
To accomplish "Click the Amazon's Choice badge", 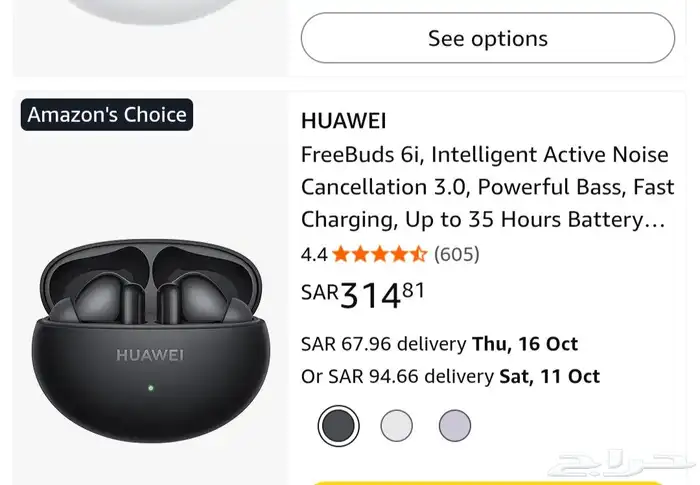I will [x=107, y=115].
